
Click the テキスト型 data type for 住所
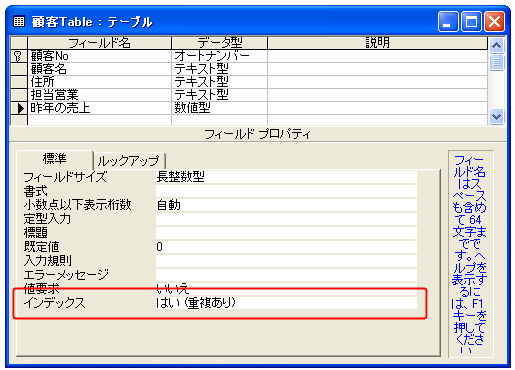[x=219, y=82]
